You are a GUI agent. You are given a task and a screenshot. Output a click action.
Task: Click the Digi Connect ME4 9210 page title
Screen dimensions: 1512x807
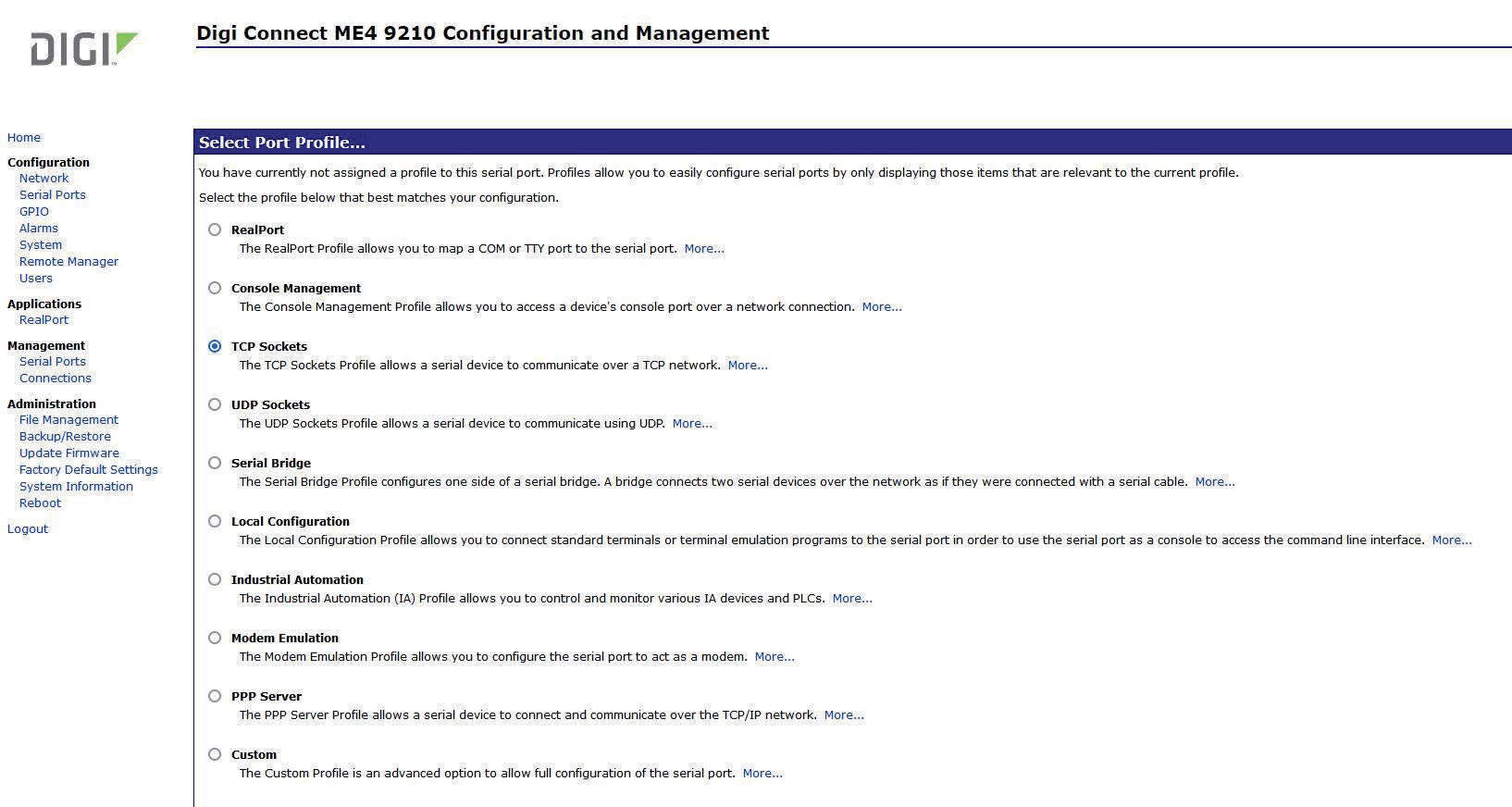pos(483,33)
